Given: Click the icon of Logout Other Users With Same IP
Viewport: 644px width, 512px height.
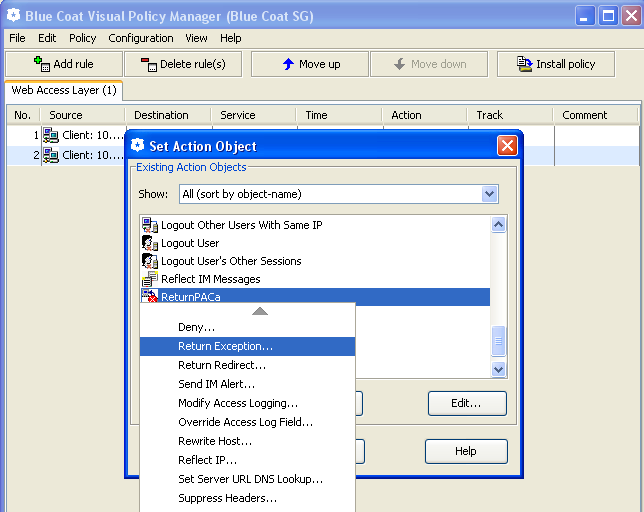Looking at the screenshot, I should tap(150, 225).
